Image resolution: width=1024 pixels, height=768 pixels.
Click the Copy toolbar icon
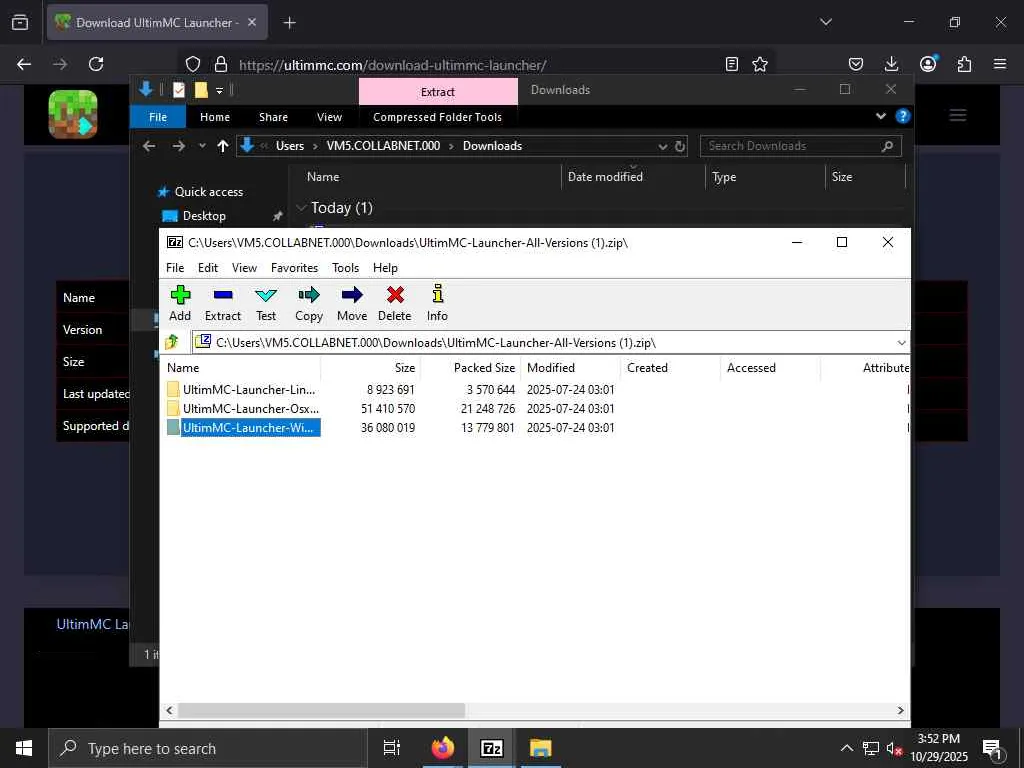pyautogui.click(x=309, y=304)
